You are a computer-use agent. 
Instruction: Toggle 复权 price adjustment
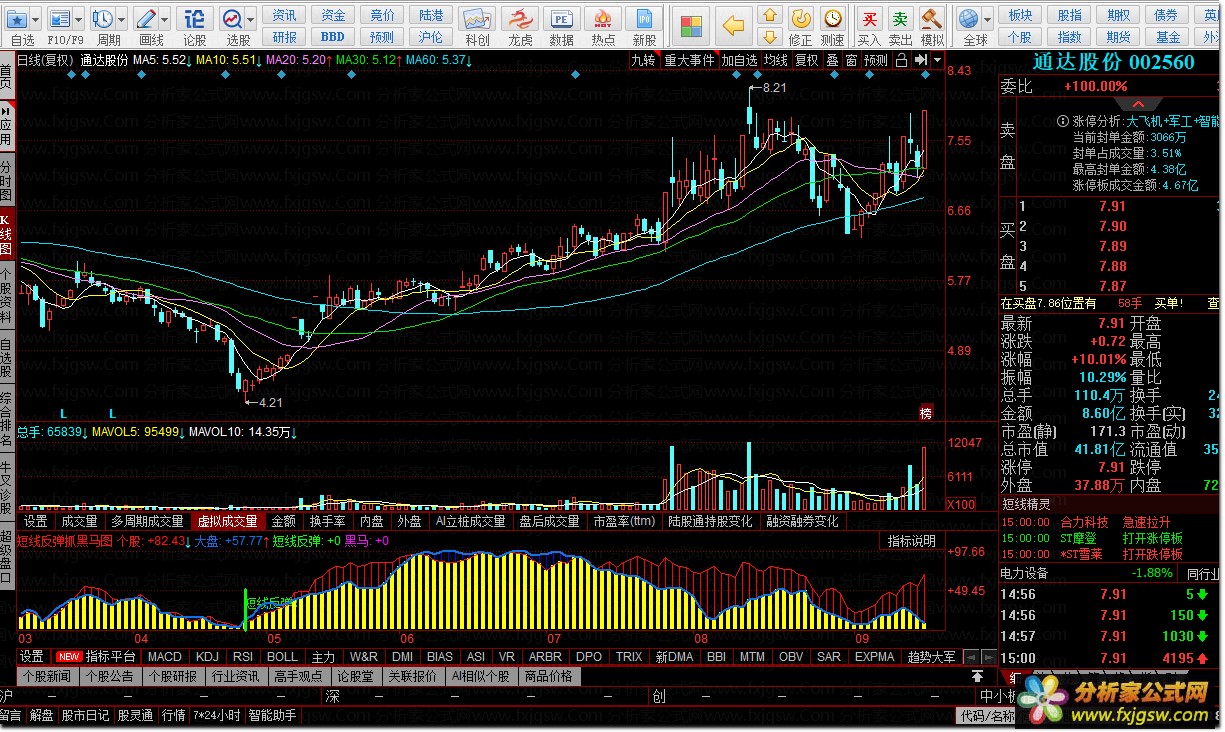click(x=807, y=60)
